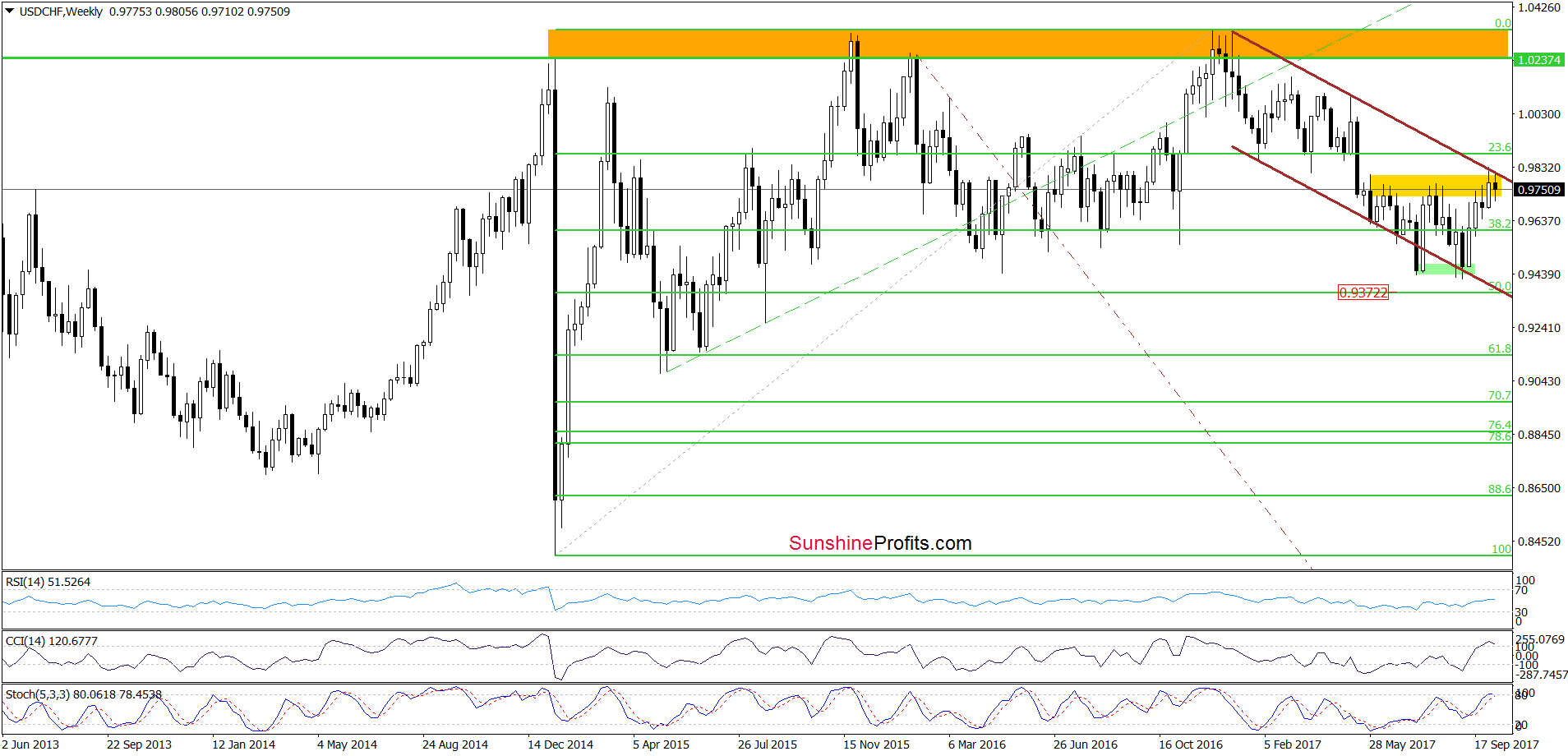Screen dimensions: 1568x756
Task: Click the 16 Oct 2016 date label
Action: click(x=1191, y=744)
